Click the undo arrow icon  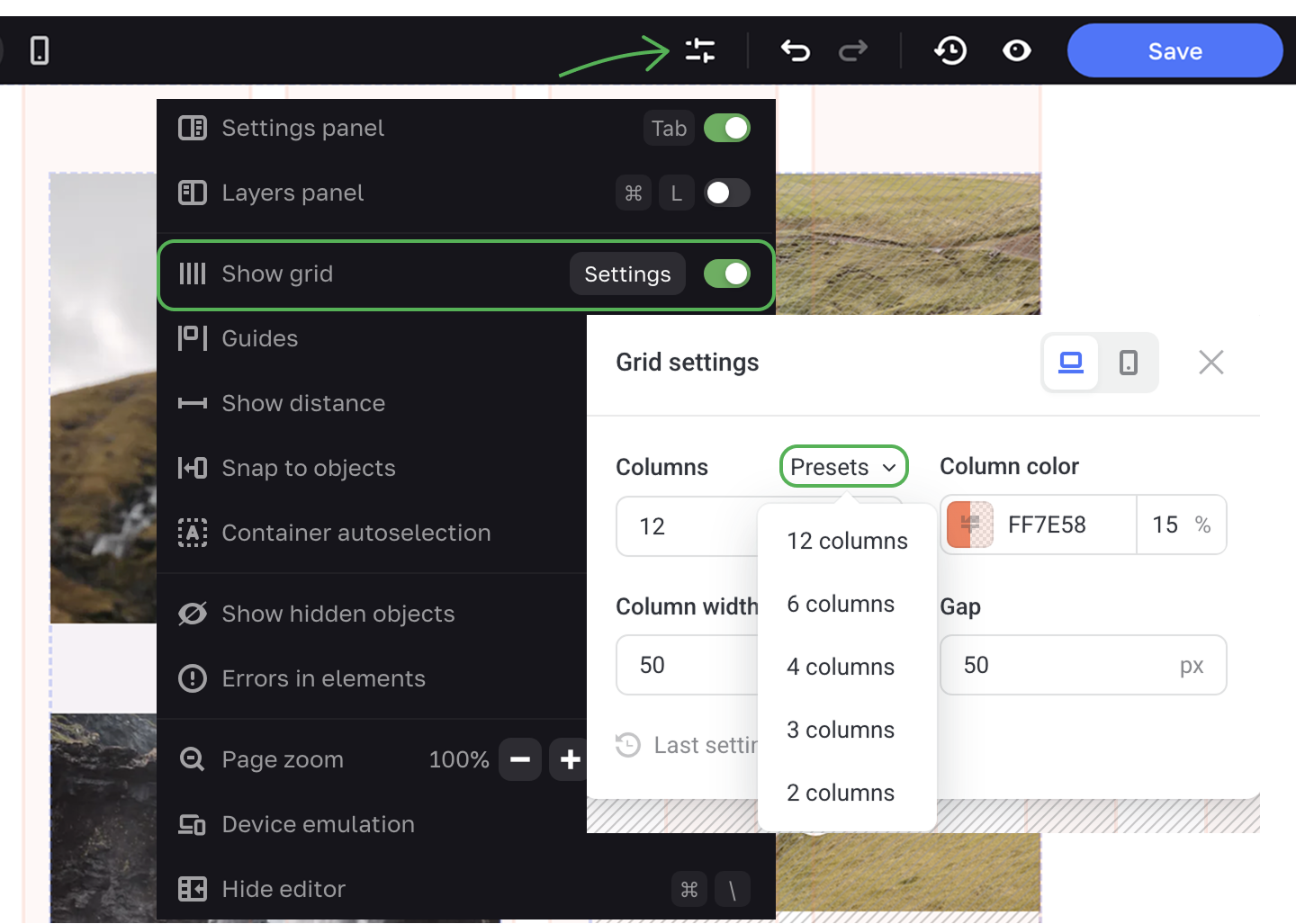pos(796,50)
